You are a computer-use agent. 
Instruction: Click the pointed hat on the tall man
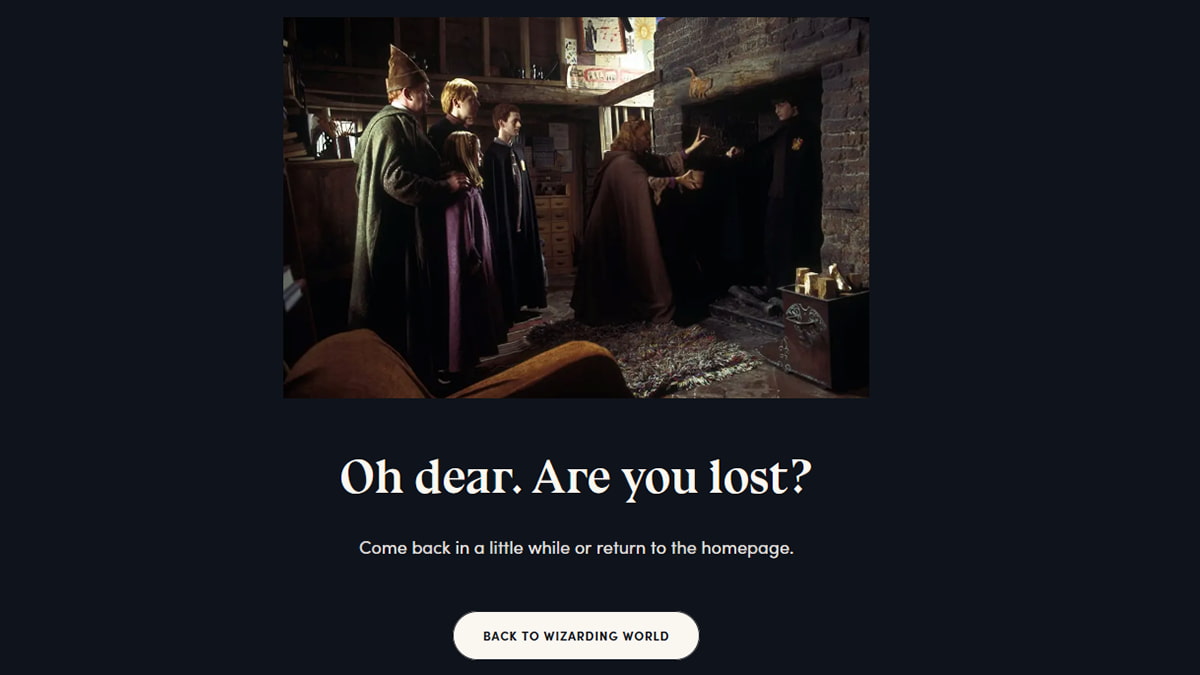404,68
